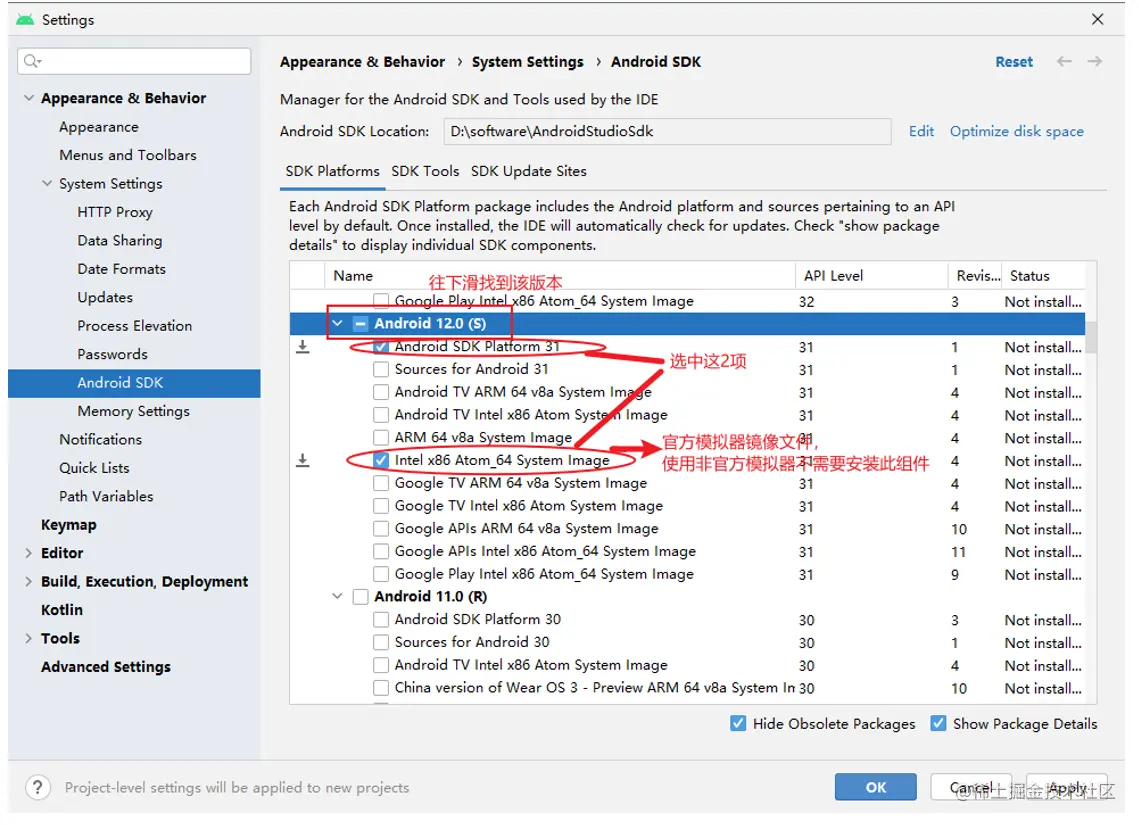Open HTTP Proxy settings
Screen dimensions: 1139x825
tap(115, 212)
